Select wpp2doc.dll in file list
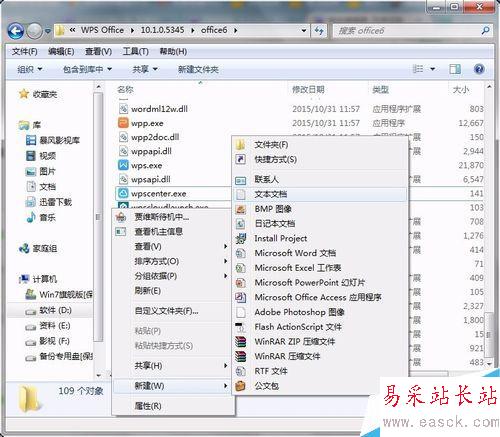Viewport: 500px width, 437px height. (x=155, y=137)
